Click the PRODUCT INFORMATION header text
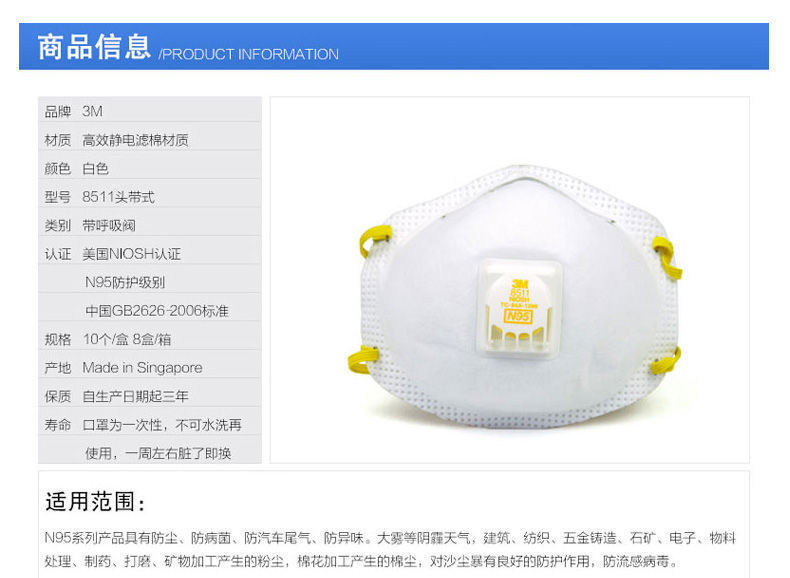Screen dimensions: 790x578 coord(250,54)
